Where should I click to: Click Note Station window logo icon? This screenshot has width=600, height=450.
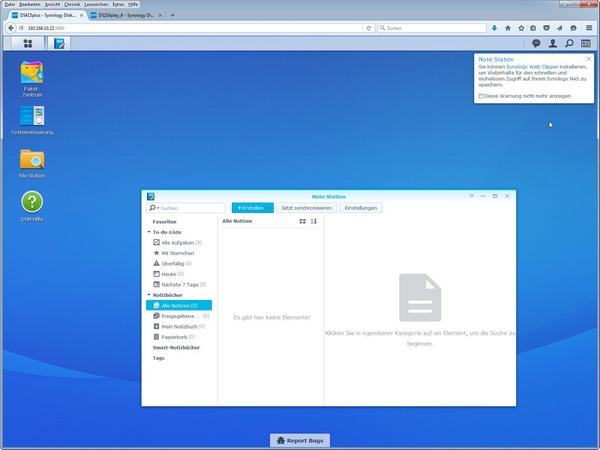pyautogui.click(x=151, y=196)
